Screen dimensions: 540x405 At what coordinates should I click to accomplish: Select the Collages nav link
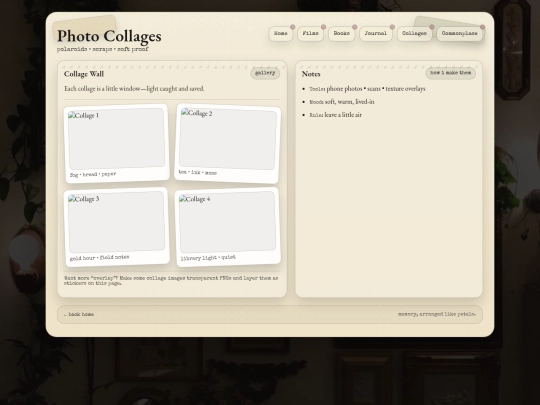[x=415, y=34]
